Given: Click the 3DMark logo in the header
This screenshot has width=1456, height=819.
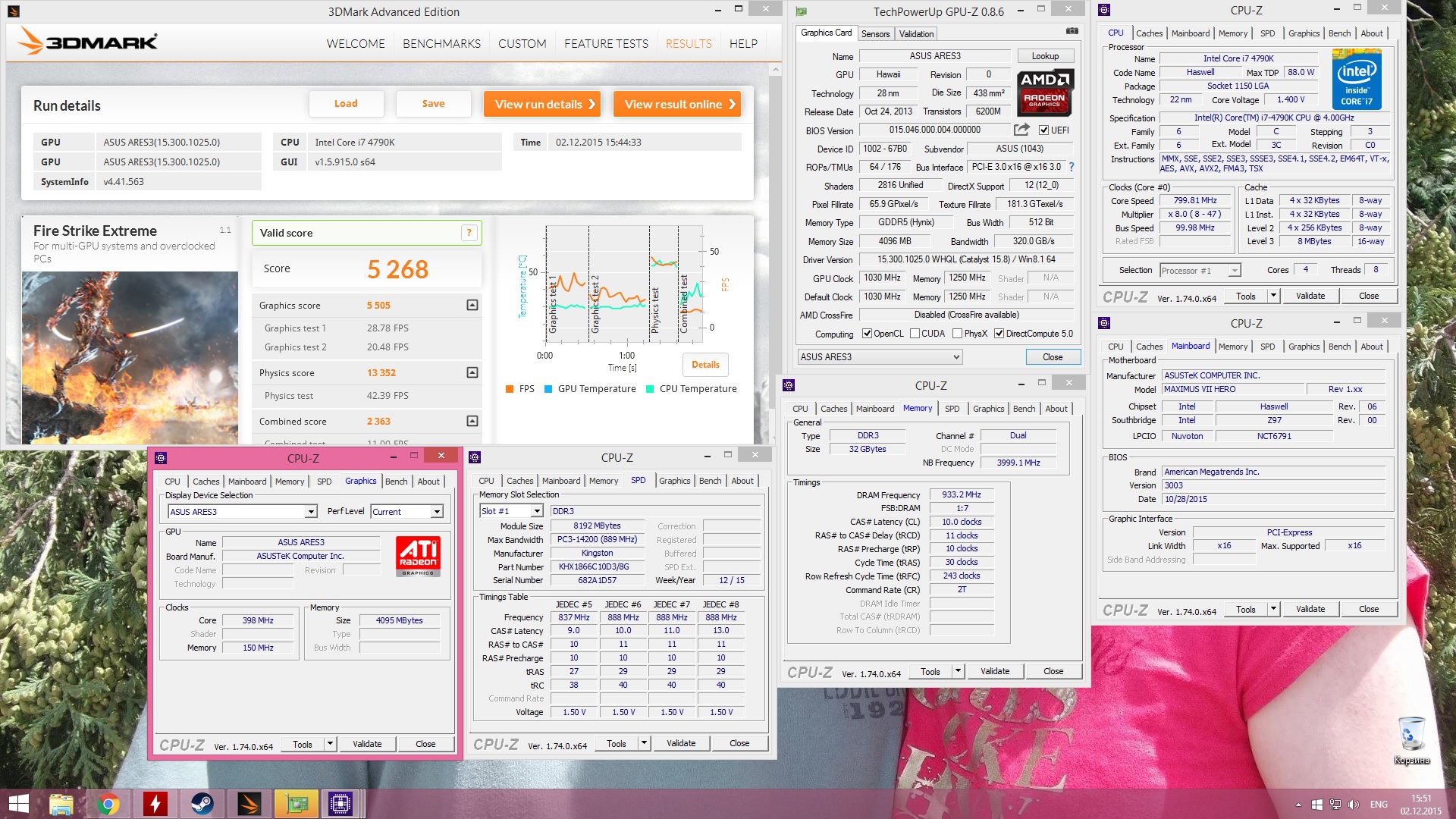Looking at the screenshot, I should tap(88, 41).
